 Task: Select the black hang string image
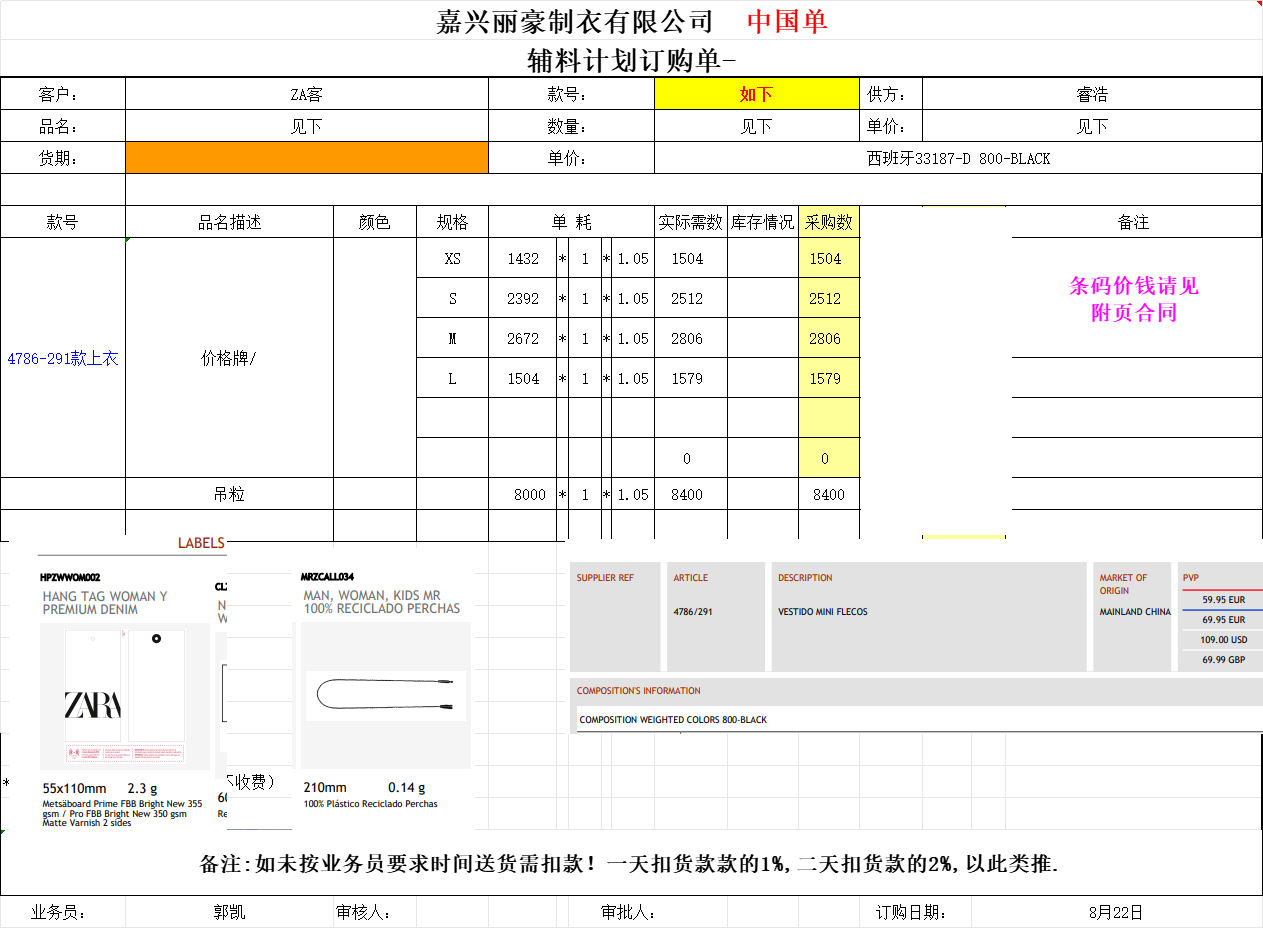tap(385, 695)
